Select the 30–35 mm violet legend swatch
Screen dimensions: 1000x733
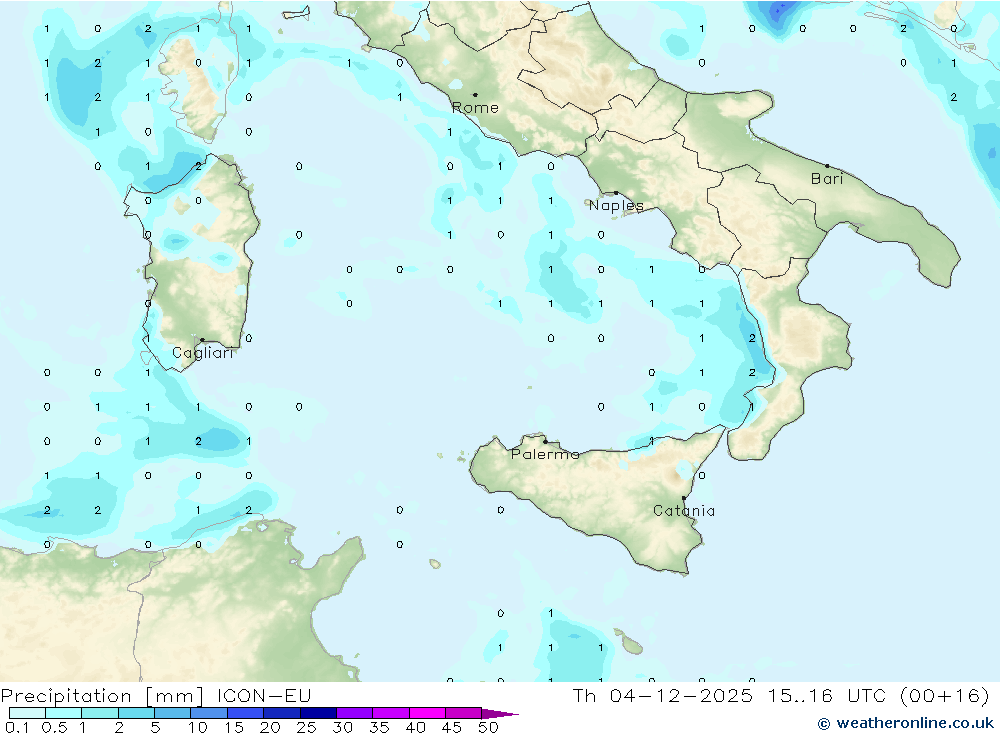click(355, 713)
